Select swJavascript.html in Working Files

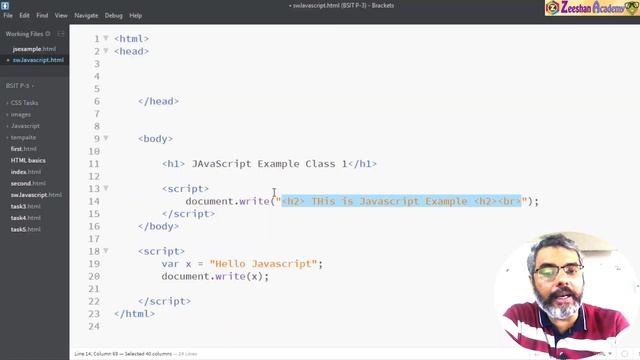[x=38, y=60]
